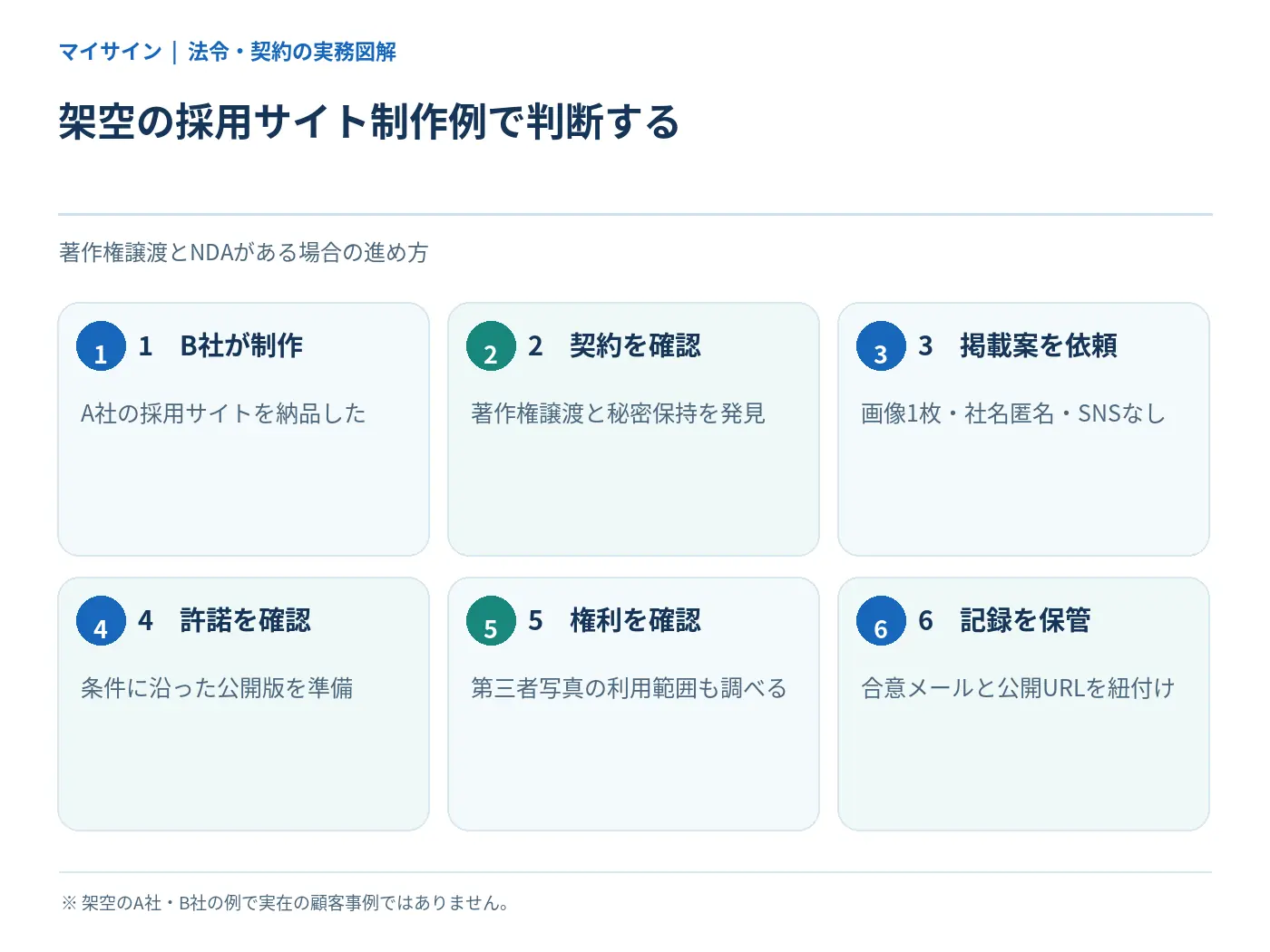Click the blue circle numbered 1
The height and width of the screenshot is (952, 1270).
101,346
